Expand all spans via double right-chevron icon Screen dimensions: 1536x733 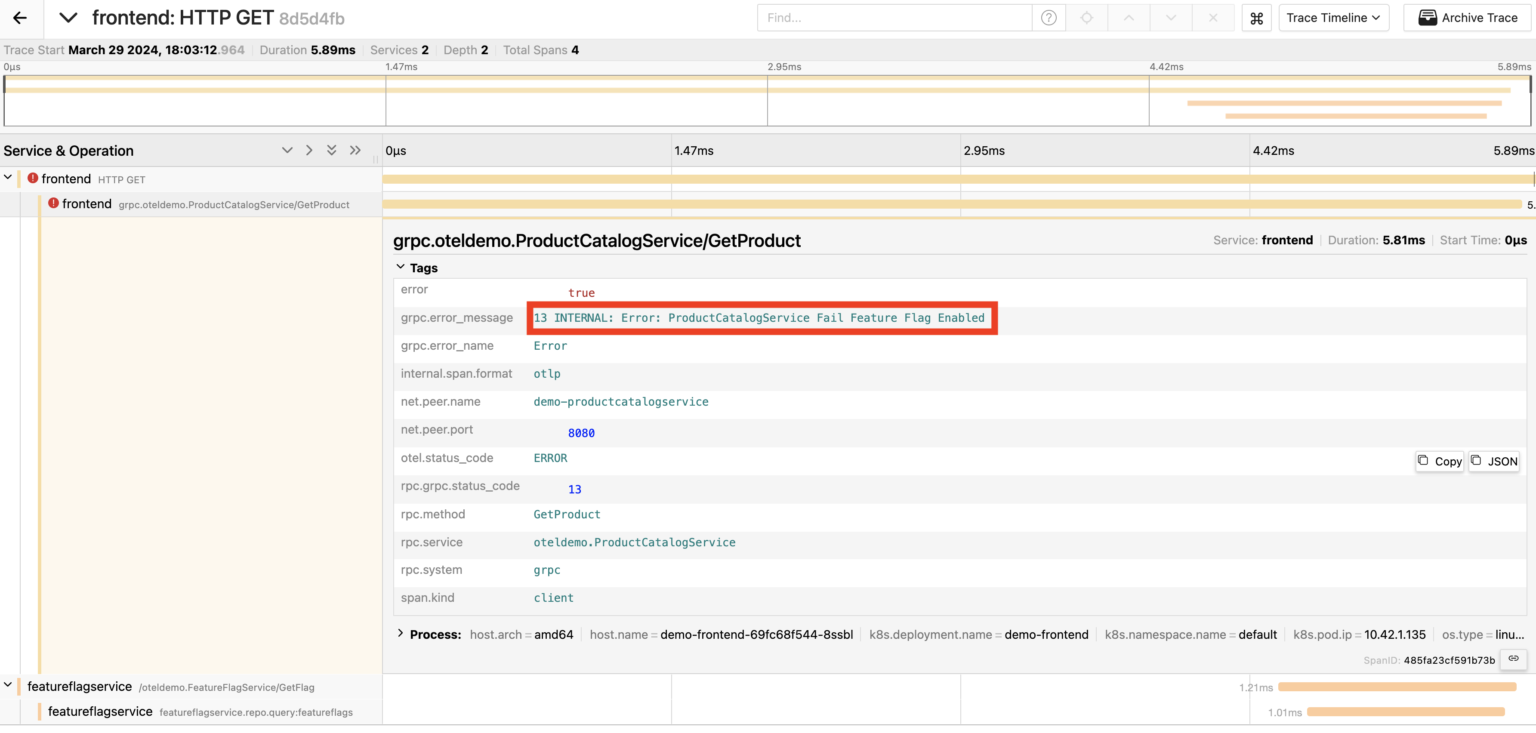click(x=355, y=149)
